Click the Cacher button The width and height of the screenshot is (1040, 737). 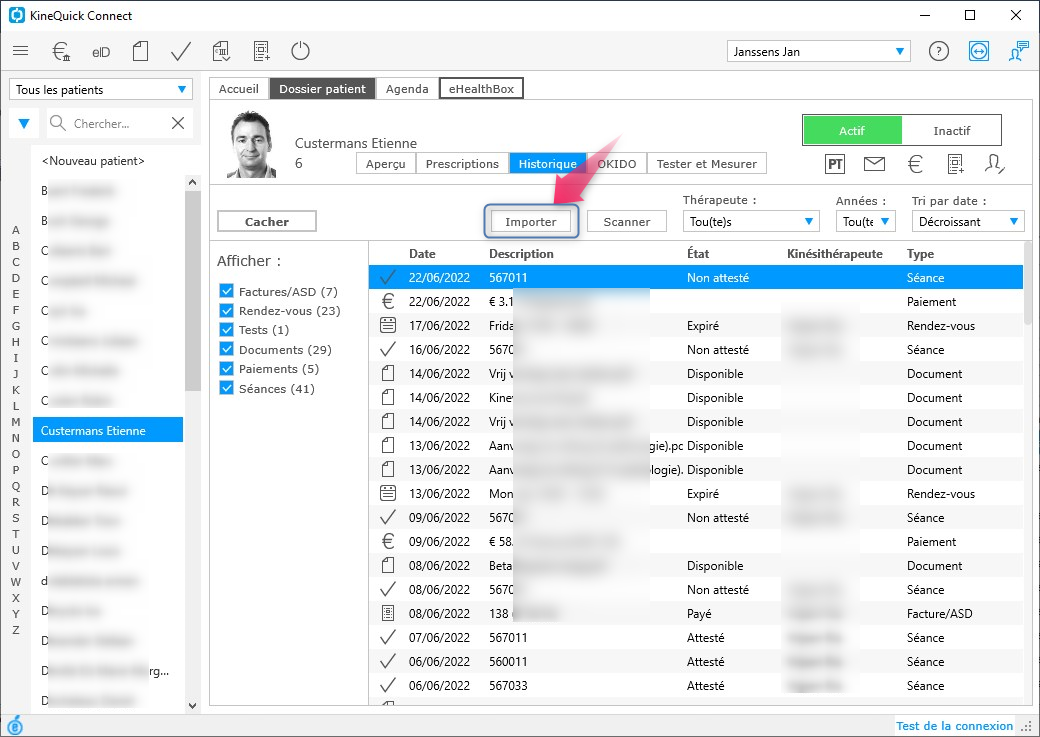pos(267,222)
